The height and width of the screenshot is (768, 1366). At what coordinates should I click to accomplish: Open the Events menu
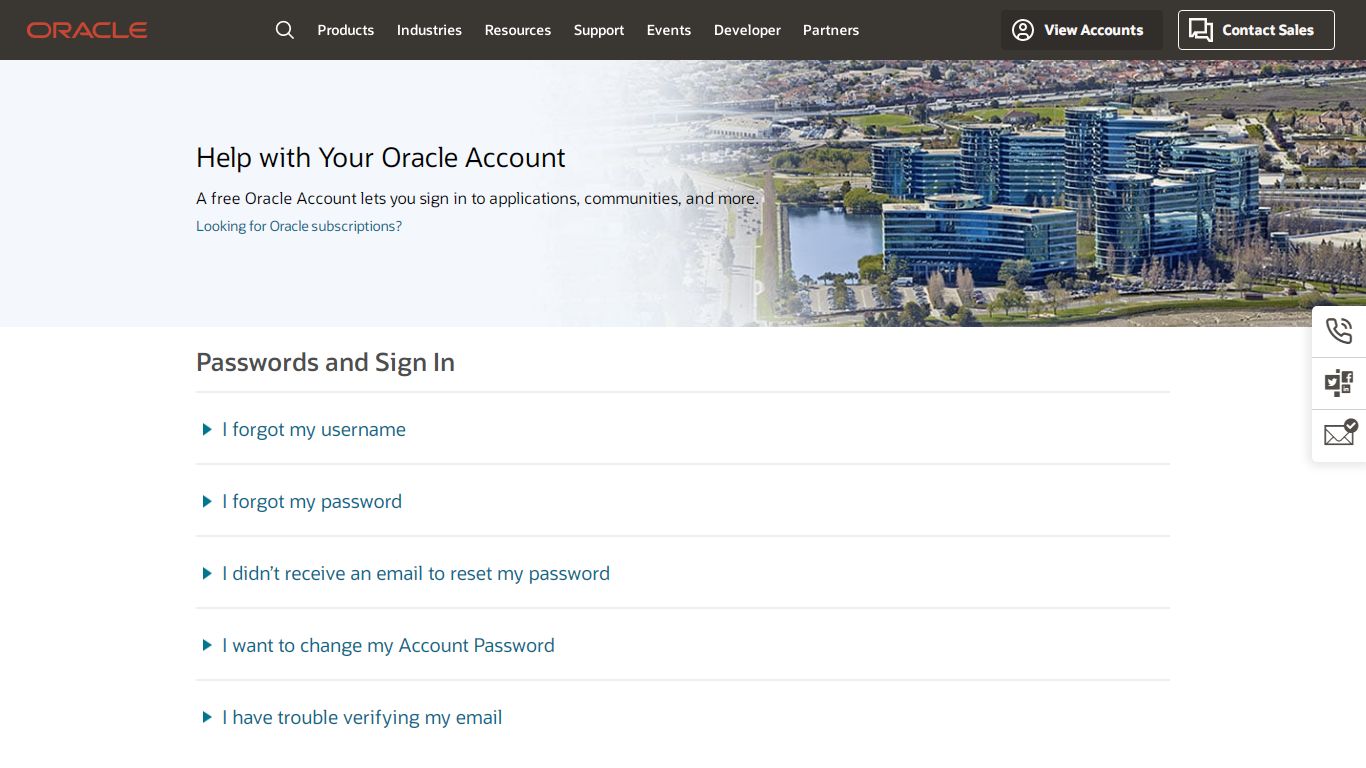point(669,30)
